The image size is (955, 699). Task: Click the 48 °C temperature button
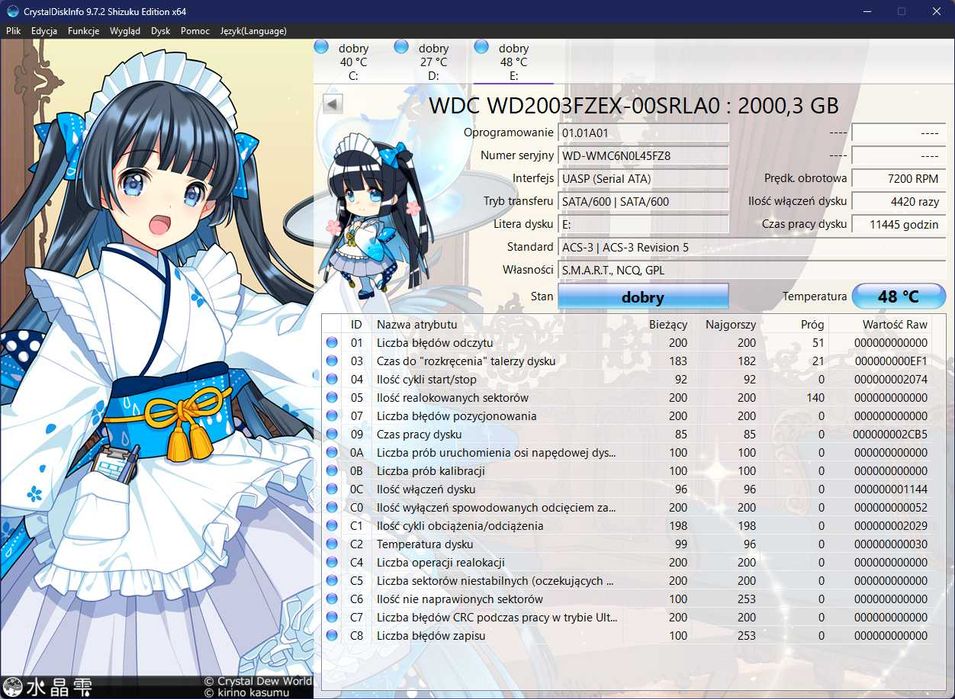pos(898,297)
